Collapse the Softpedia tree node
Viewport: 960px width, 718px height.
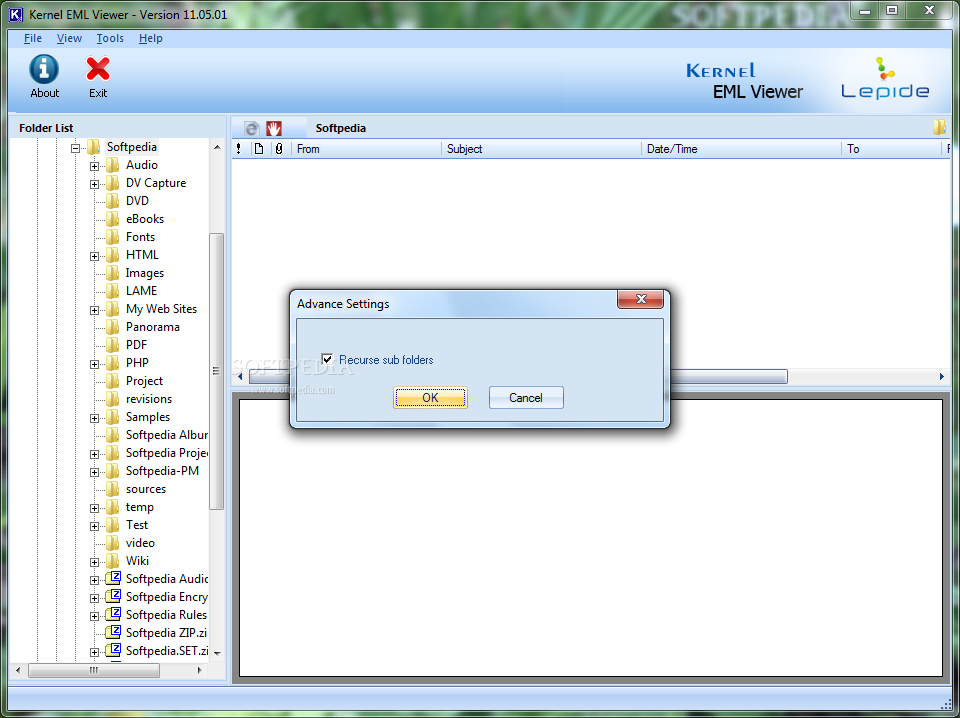(75, 148)
